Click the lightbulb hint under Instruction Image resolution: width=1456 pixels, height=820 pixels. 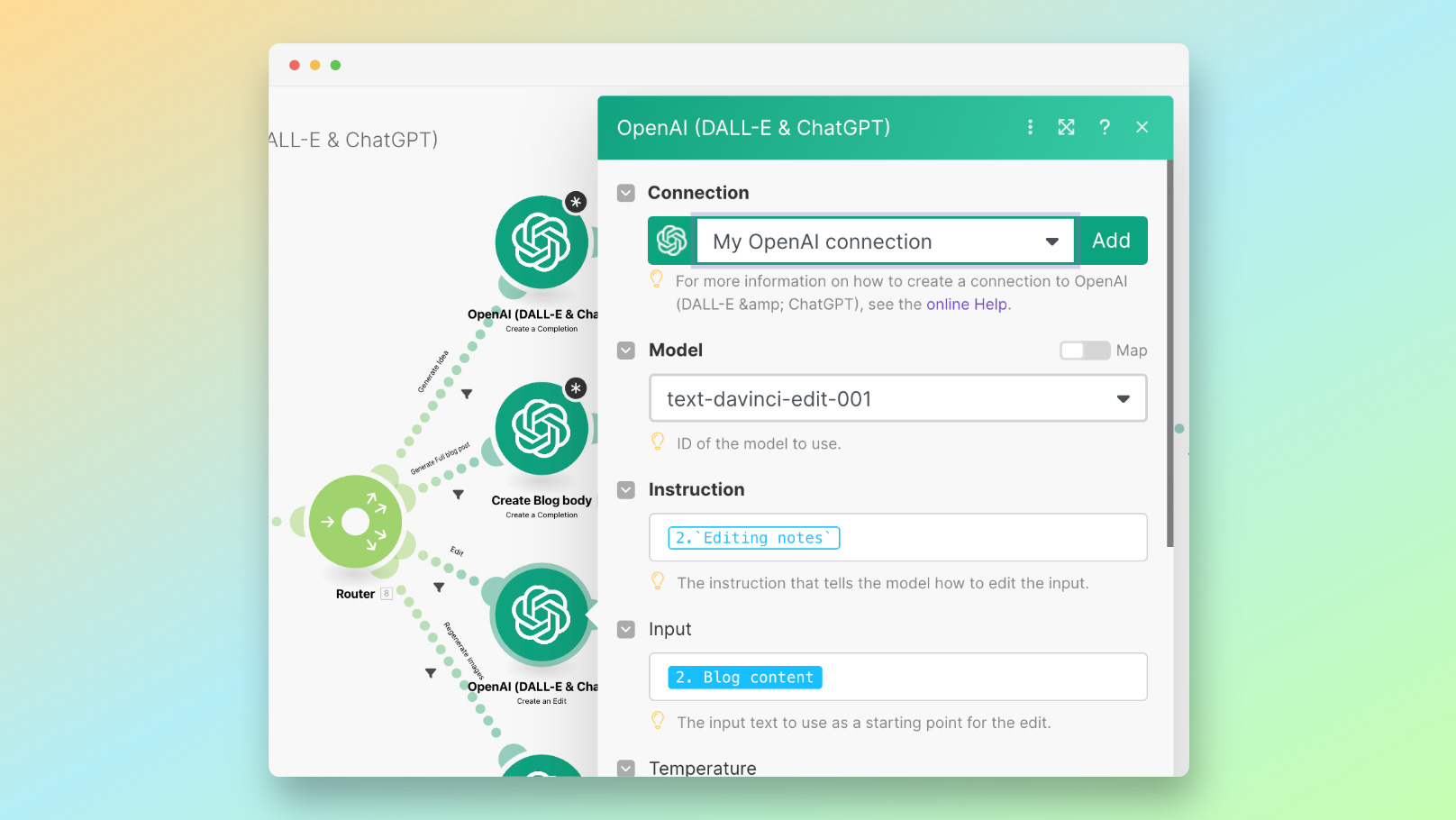point(658,581)
